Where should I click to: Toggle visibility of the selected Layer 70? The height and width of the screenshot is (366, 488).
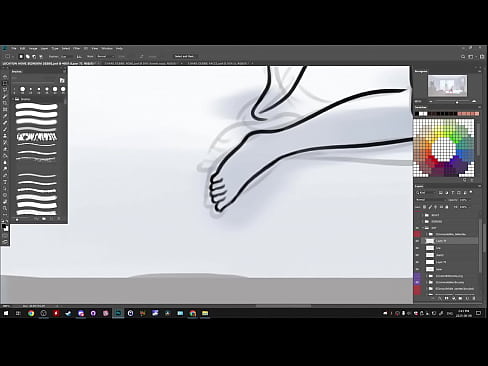tap(417, 241)
